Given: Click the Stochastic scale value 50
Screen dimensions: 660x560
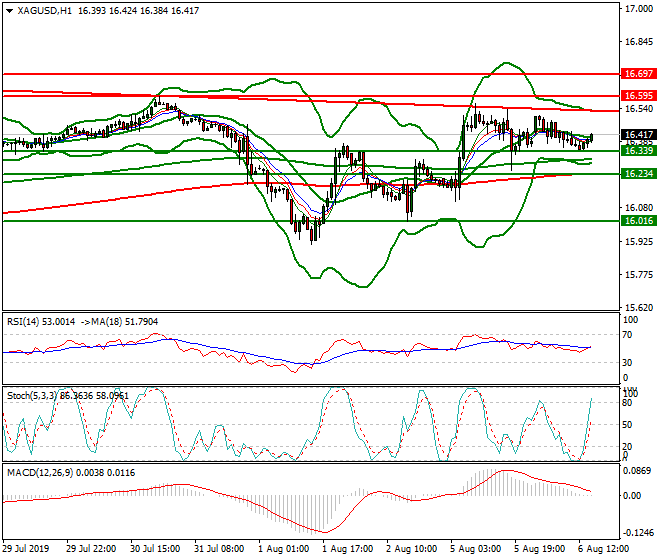Looking at the screenshot, I should (627, 425).
